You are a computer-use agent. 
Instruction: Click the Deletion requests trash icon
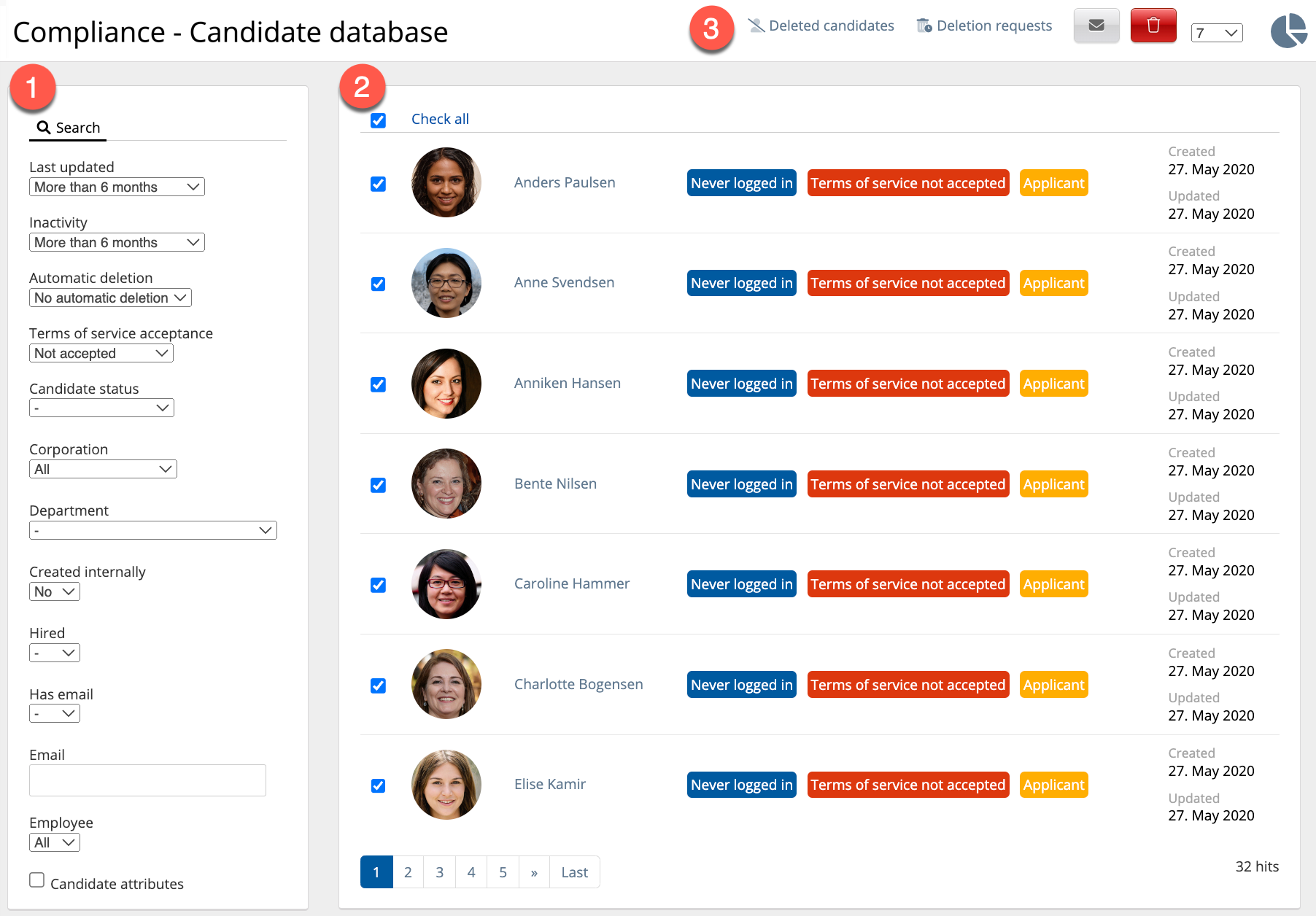coord(924,26)
